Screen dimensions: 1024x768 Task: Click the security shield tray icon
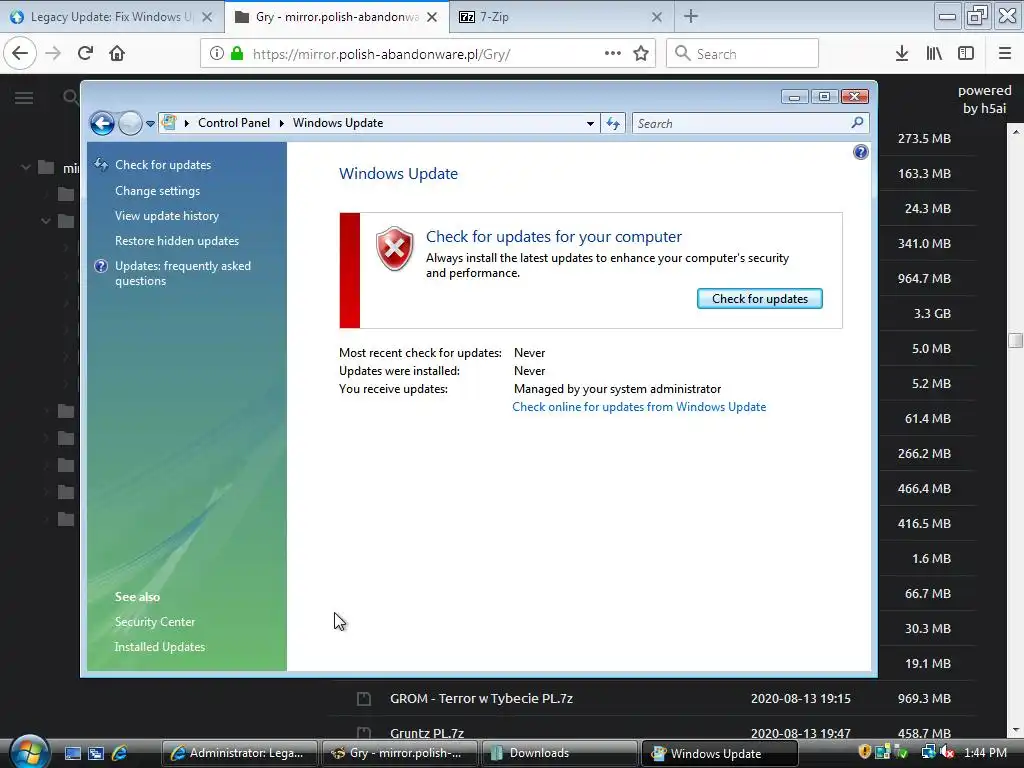865,752
